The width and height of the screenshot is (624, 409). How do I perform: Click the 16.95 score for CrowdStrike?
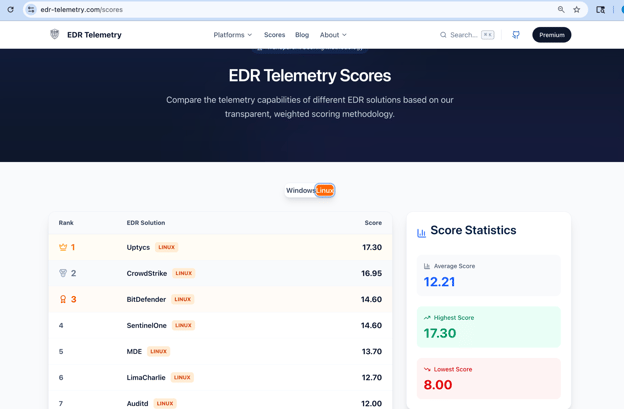[372, 273]
